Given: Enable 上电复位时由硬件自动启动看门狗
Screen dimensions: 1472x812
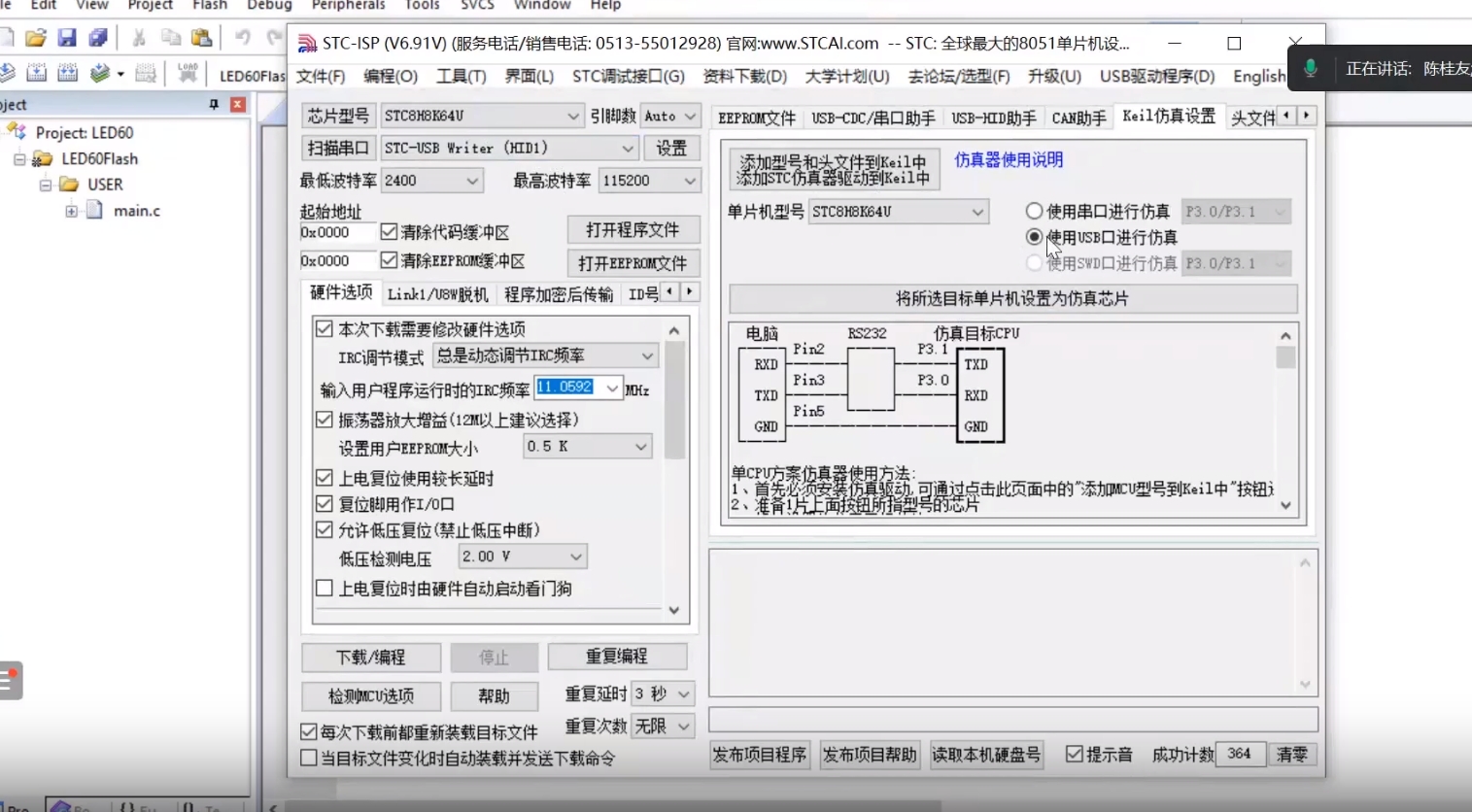Looking at the screenshot, I should (x=325, y=589).
